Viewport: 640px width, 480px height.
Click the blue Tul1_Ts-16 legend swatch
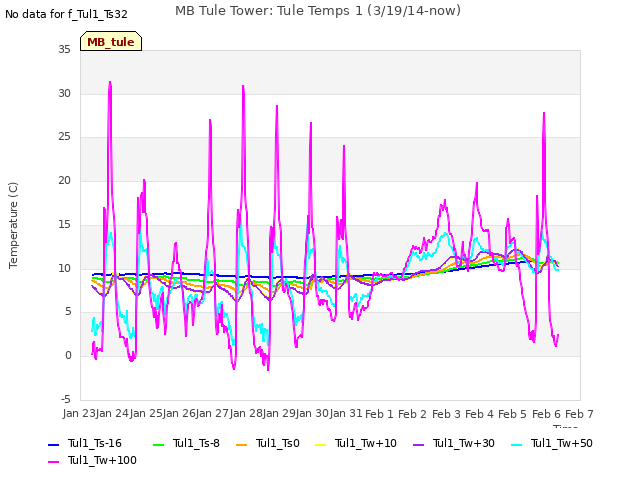pyautogui.click(x=53, y=444)
